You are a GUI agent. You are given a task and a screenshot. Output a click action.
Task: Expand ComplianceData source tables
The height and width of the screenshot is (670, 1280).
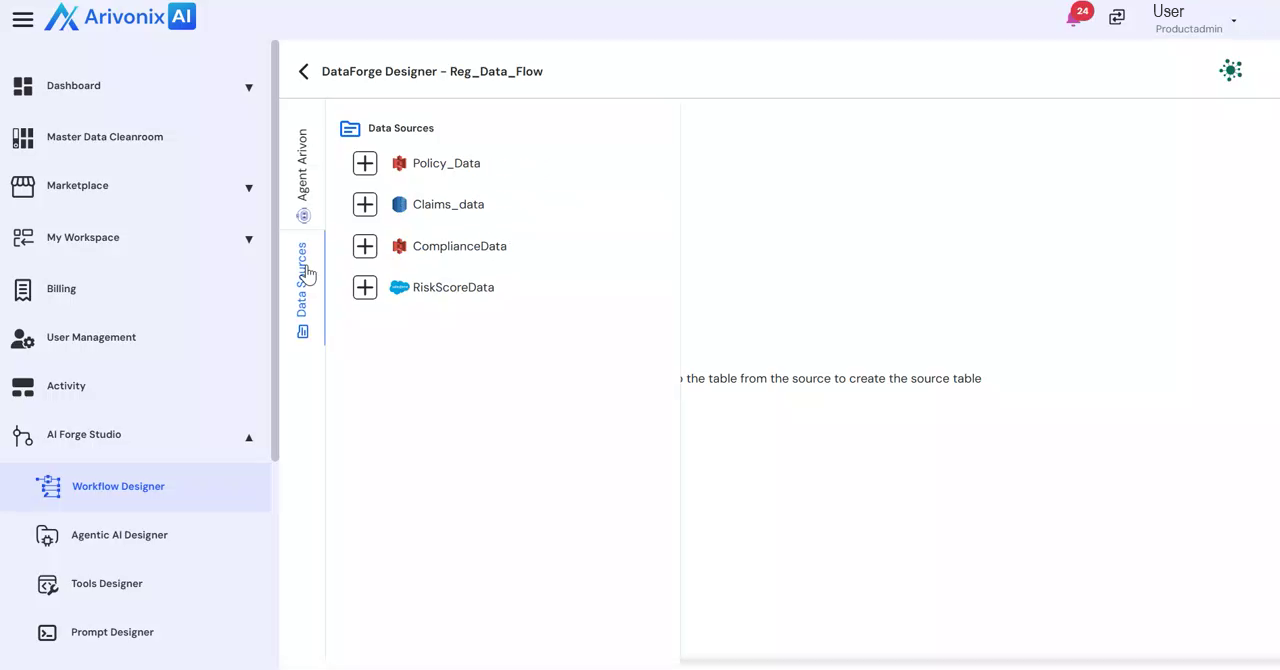point(365,246)
